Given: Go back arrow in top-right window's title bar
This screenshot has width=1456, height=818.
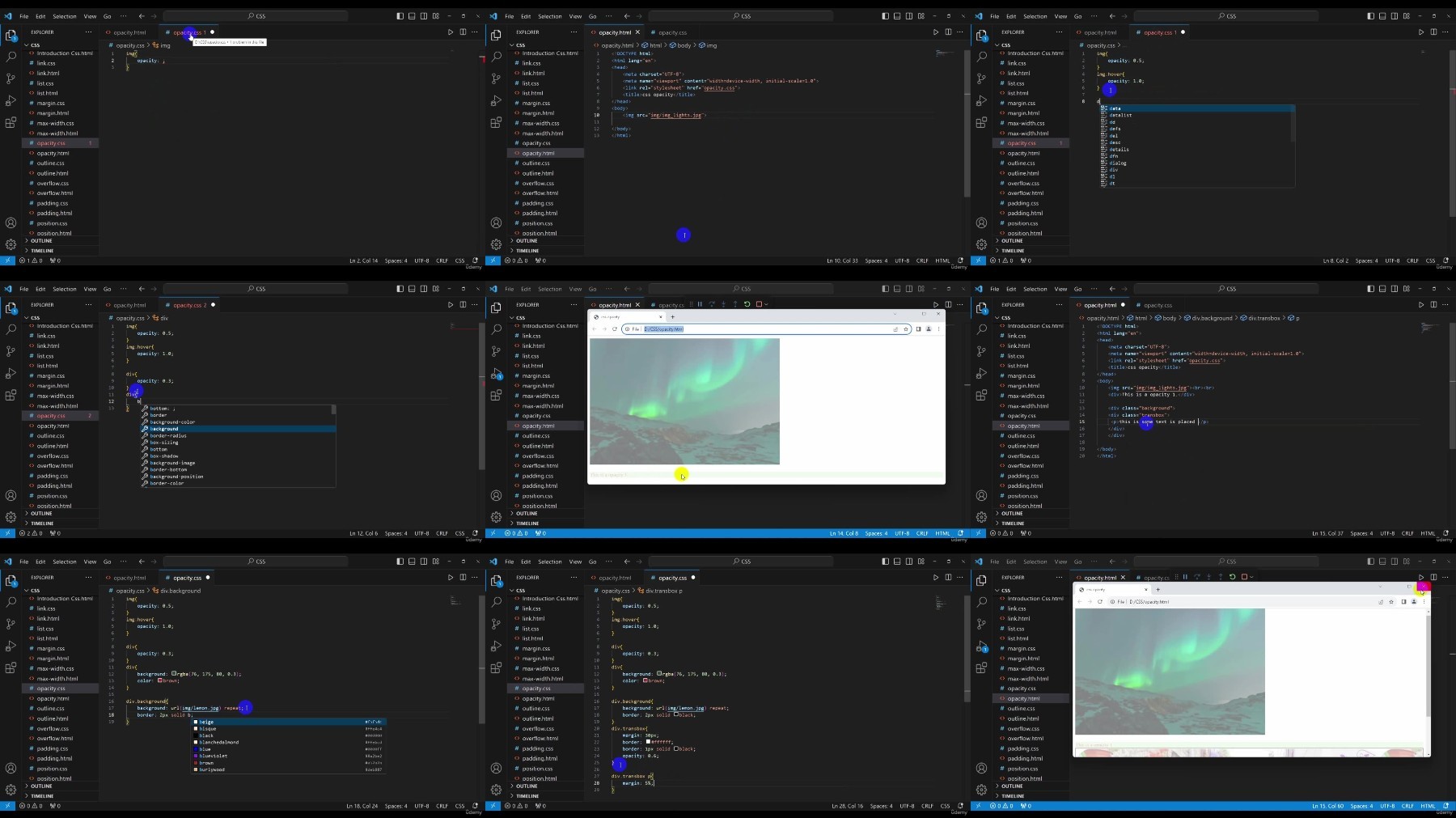Looking at the screenshot, I should (1112, 16).
